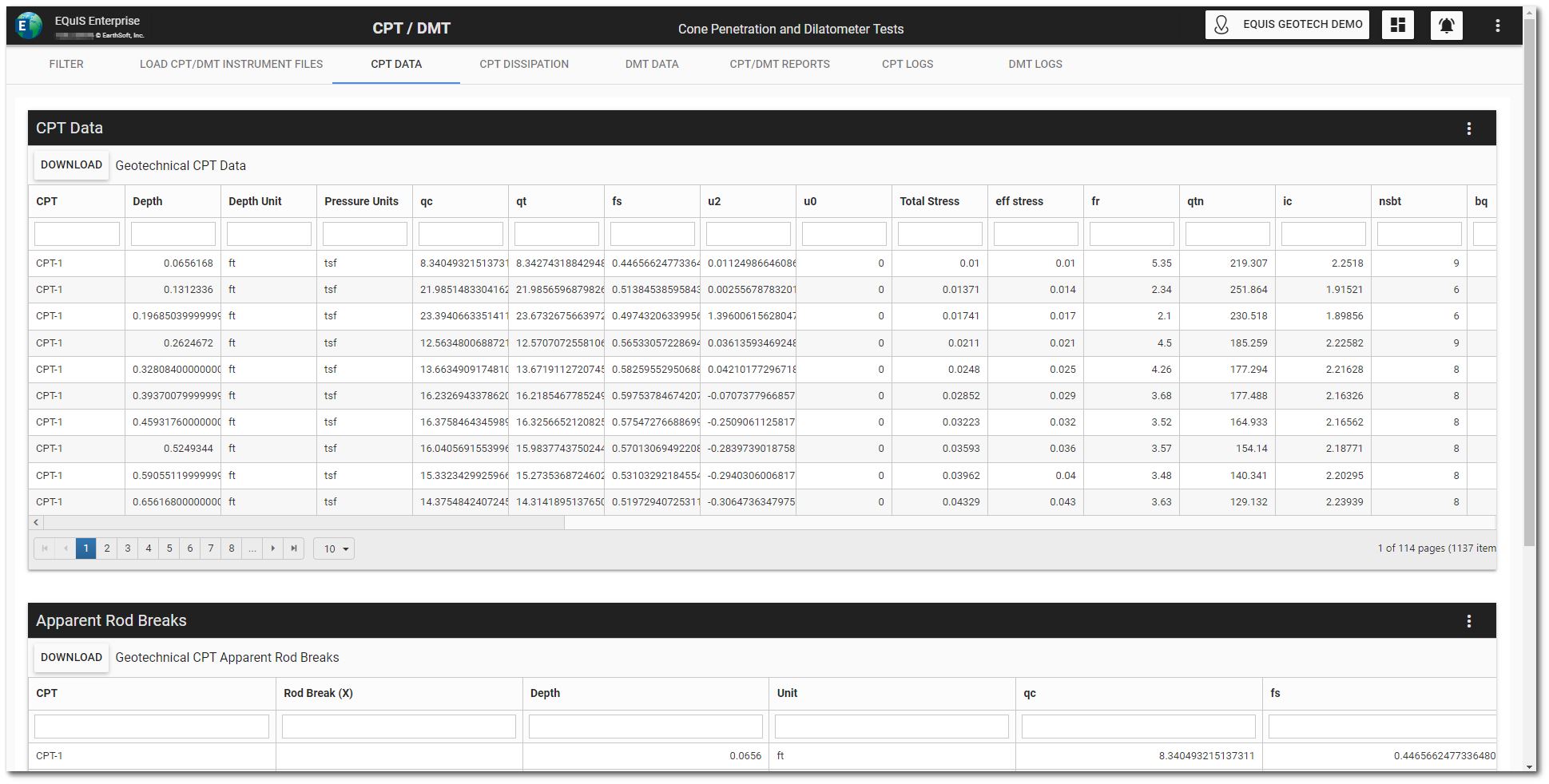Select page 5 in the pager
1549x784 pixels.
click(x=169, y=548)
